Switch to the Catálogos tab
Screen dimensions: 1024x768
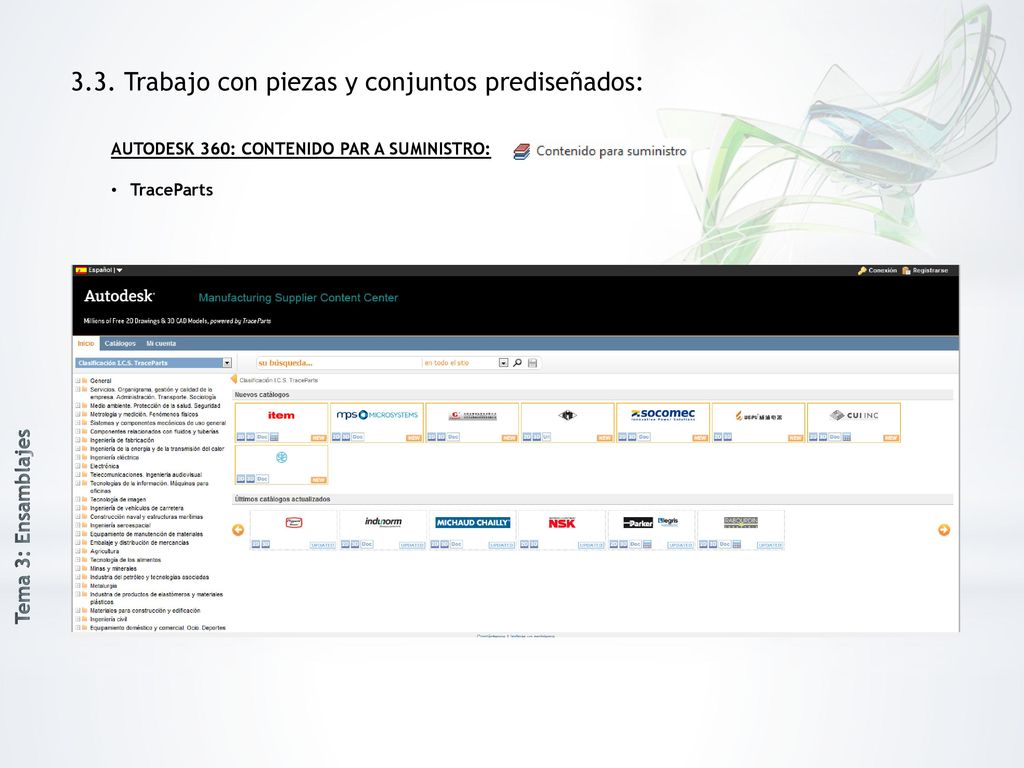[x=120, y=344]
